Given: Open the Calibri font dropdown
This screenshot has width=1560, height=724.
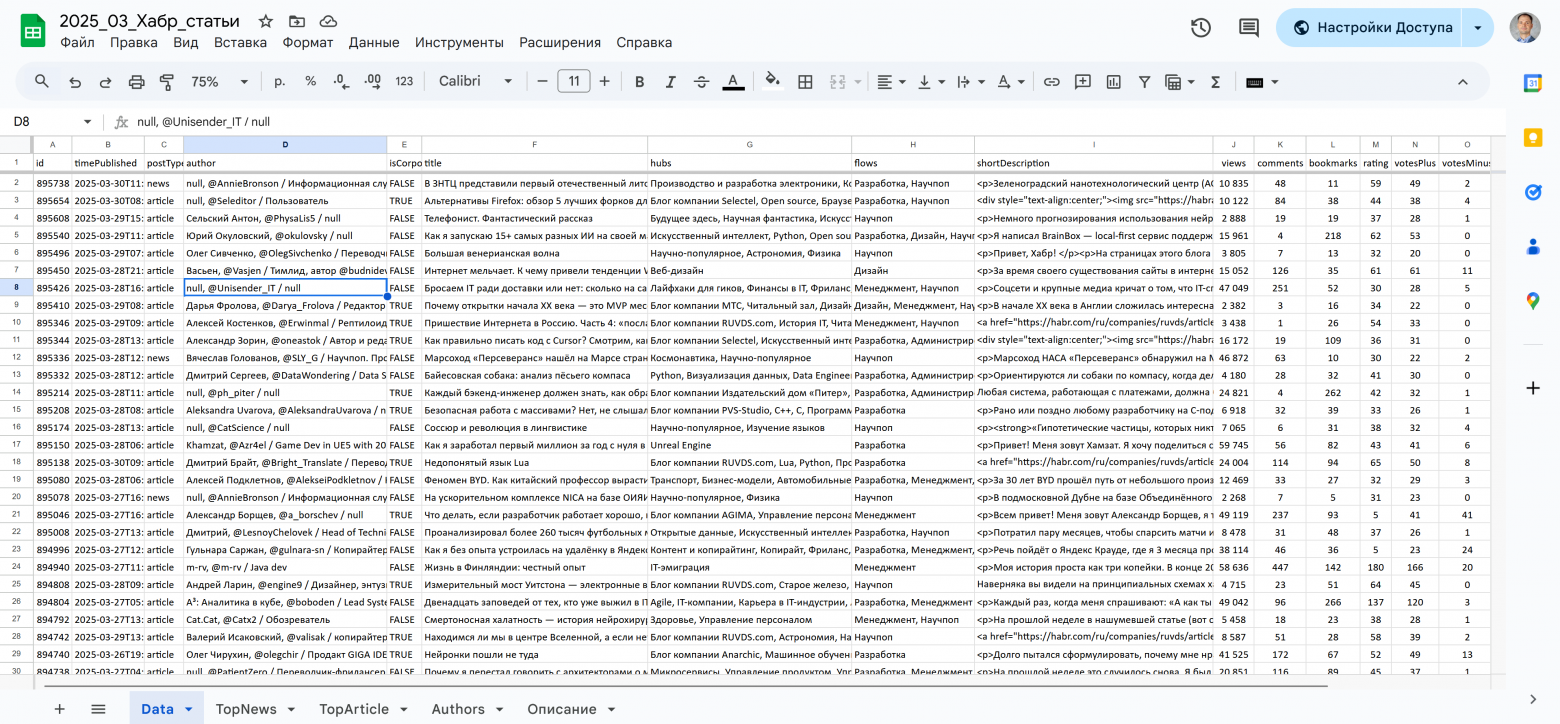Looking at the screenshot, I should (474, 82).
